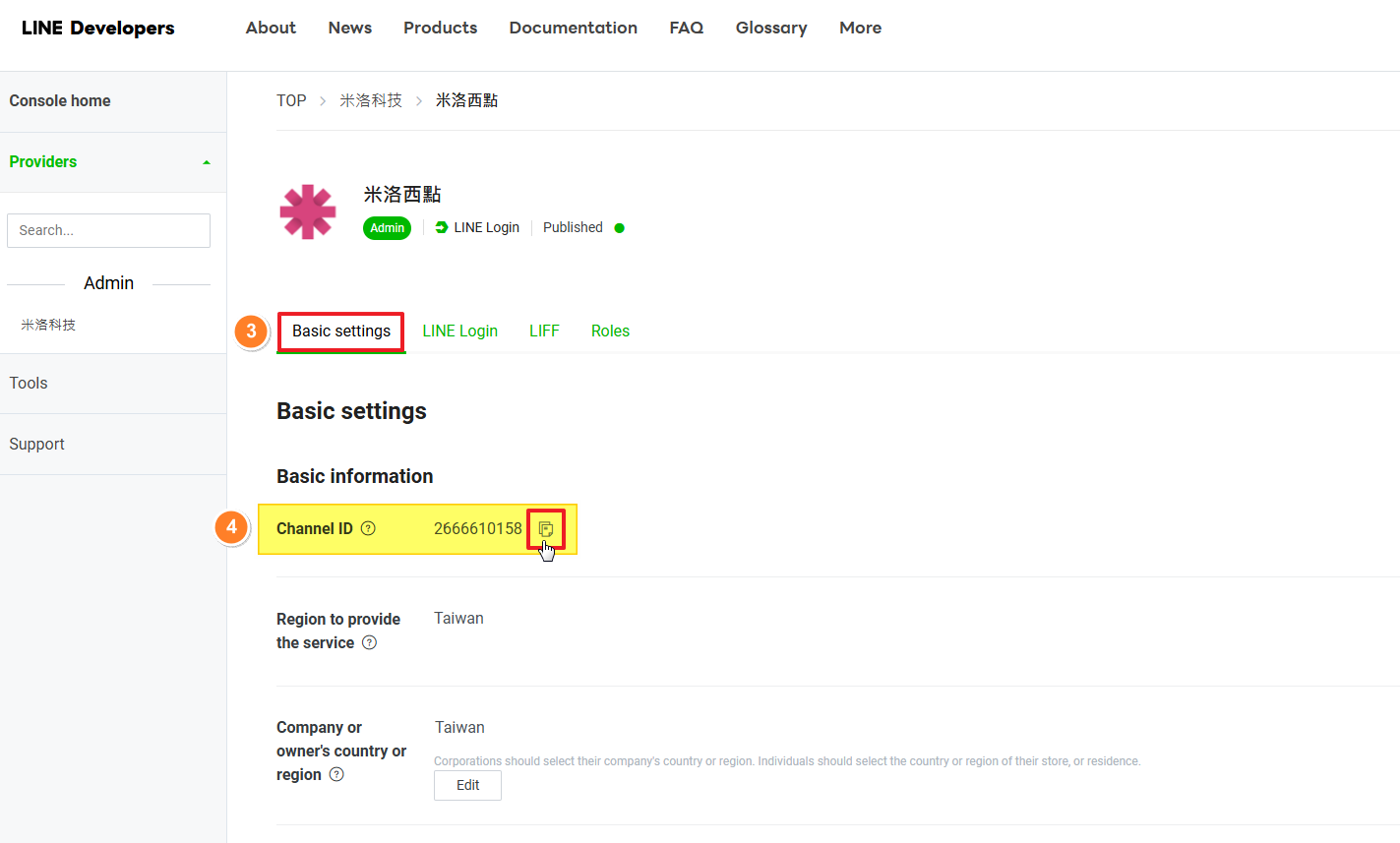The height and width of the screenshot is (843, 1400).
Task: Copy the Channel ID to clipboard
Action: tap(546, 529)
